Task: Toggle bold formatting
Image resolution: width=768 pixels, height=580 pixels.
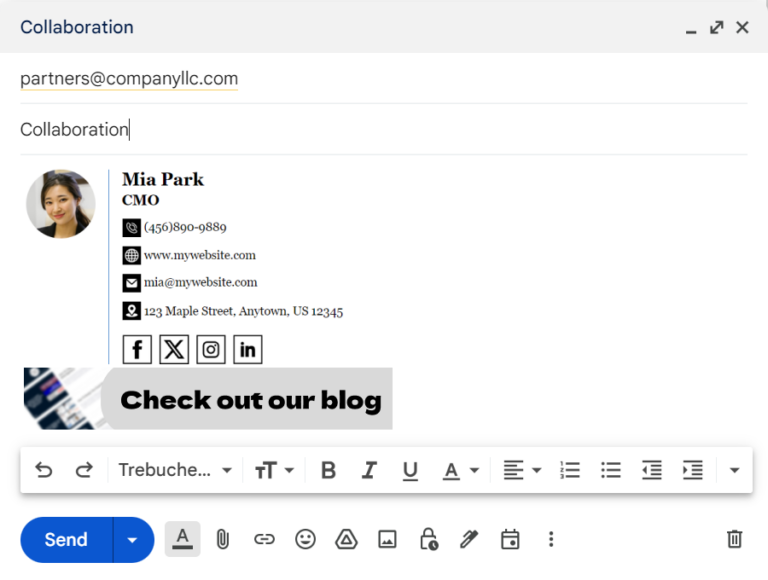Action: pyautogui.click(x=328, y=470)
